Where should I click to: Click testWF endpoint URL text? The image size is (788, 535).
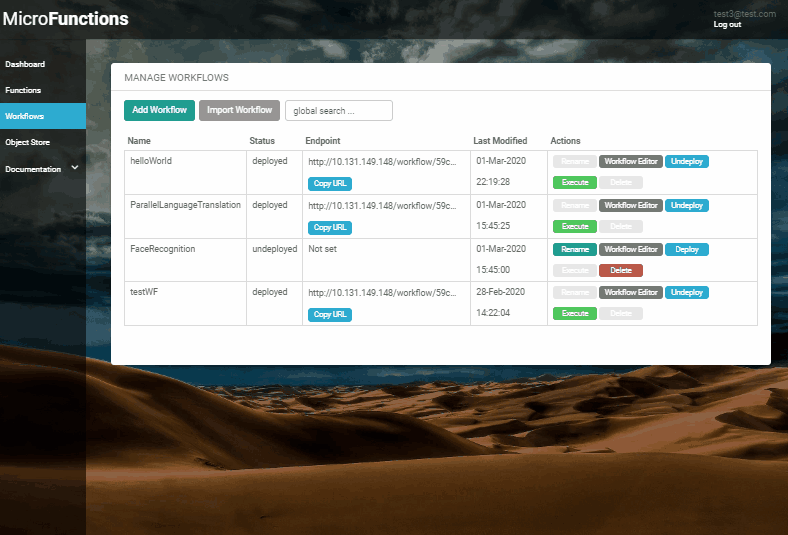click(382, 293)
